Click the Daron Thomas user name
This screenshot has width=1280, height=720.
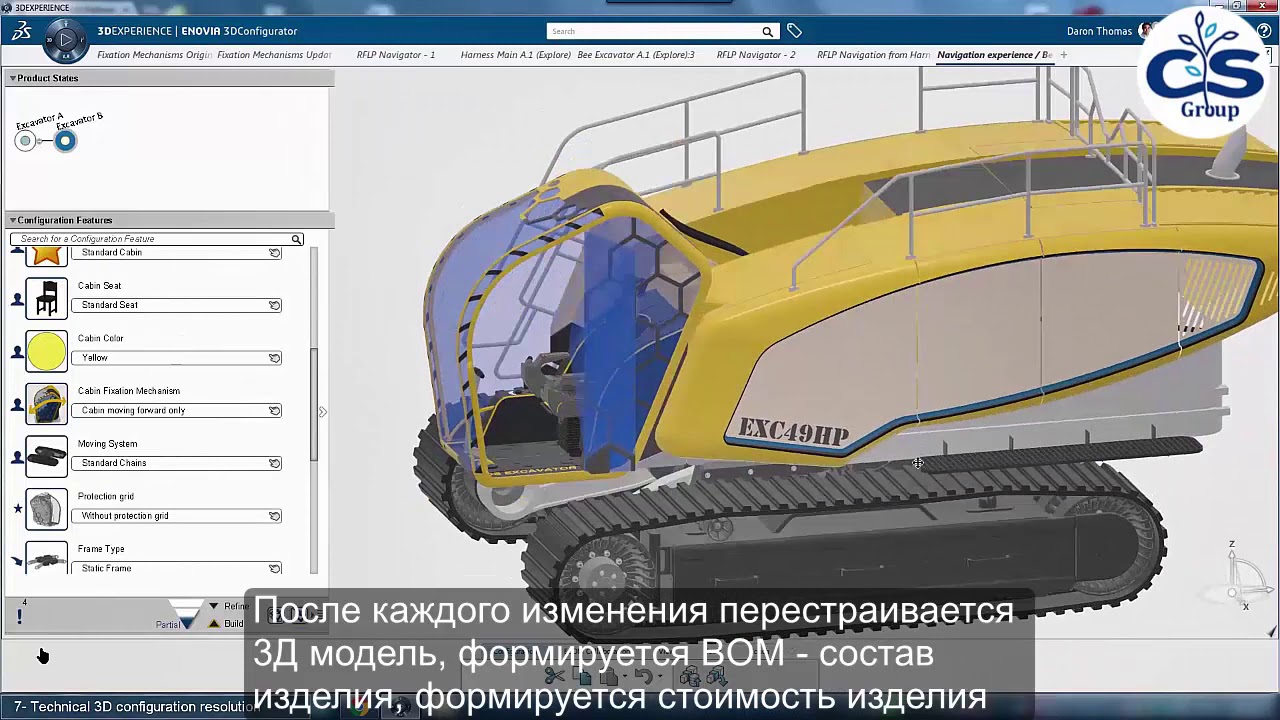pos(1099,31)
